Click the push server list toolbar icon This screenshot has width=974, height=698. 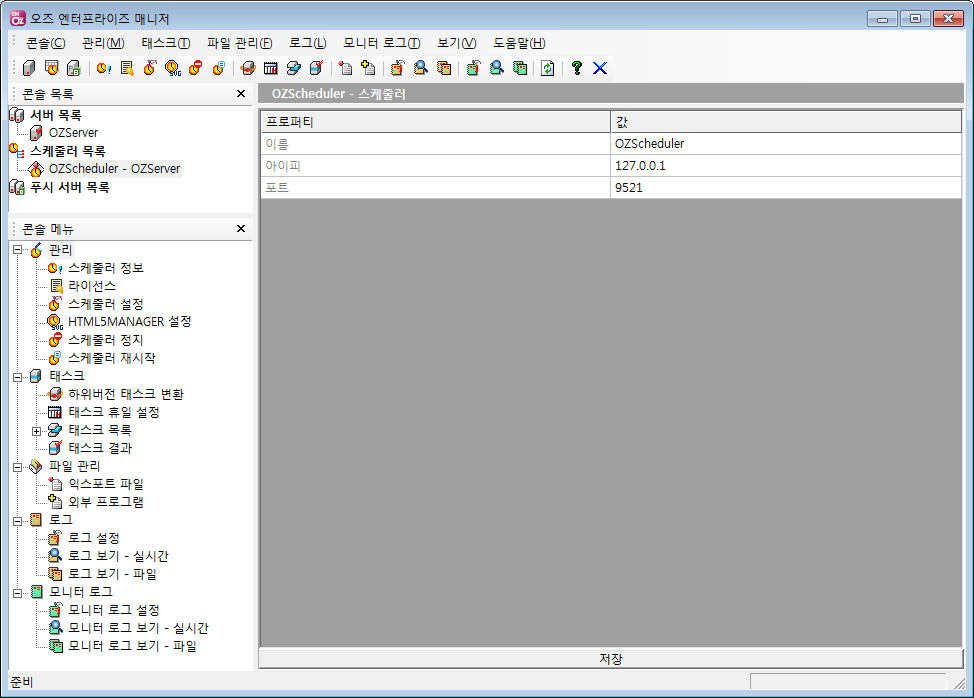[x=74, y=68]
